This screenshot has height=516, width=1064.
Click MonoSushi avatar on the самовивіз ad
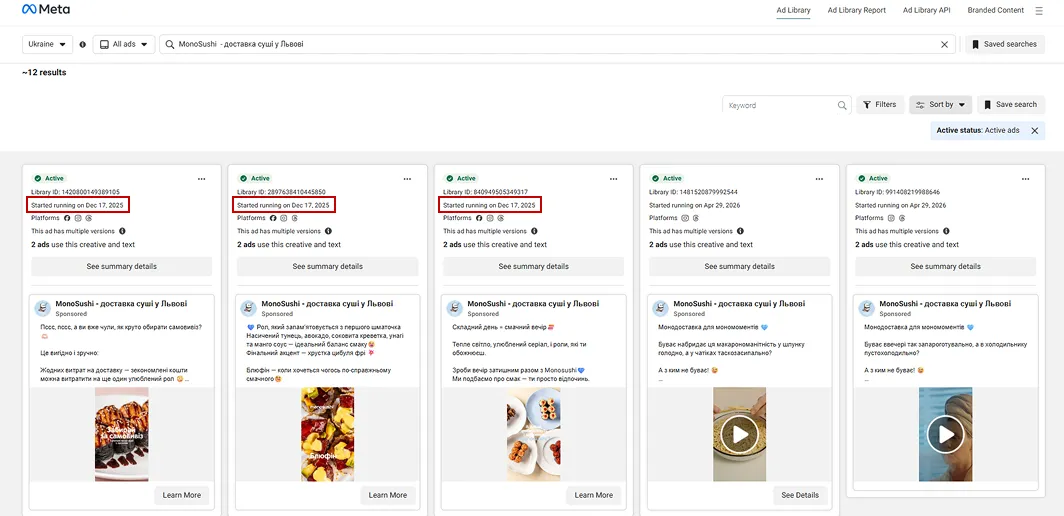(43, 308)
